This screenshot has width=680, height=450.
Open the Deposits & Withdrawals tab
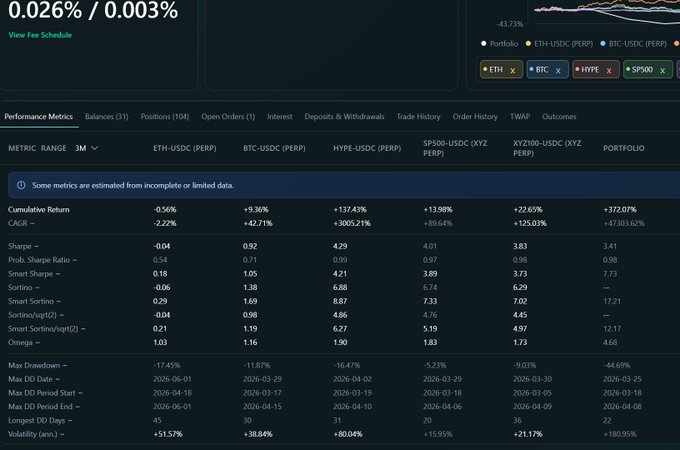[x=344, y=117]
